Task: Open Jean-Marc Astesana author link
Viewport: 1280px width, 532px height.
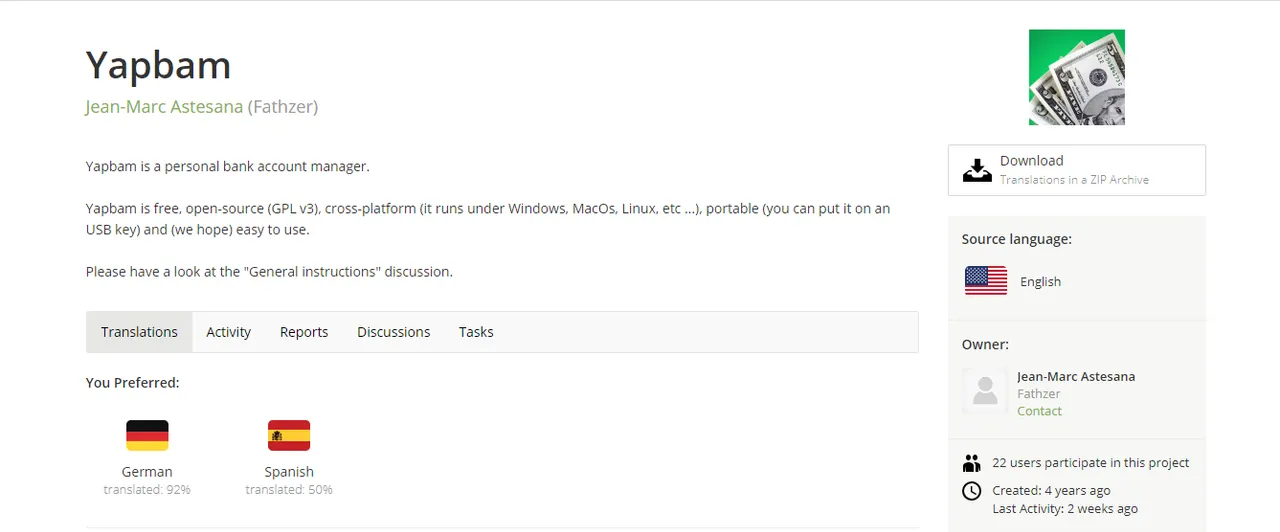Action: pos(164,106)
